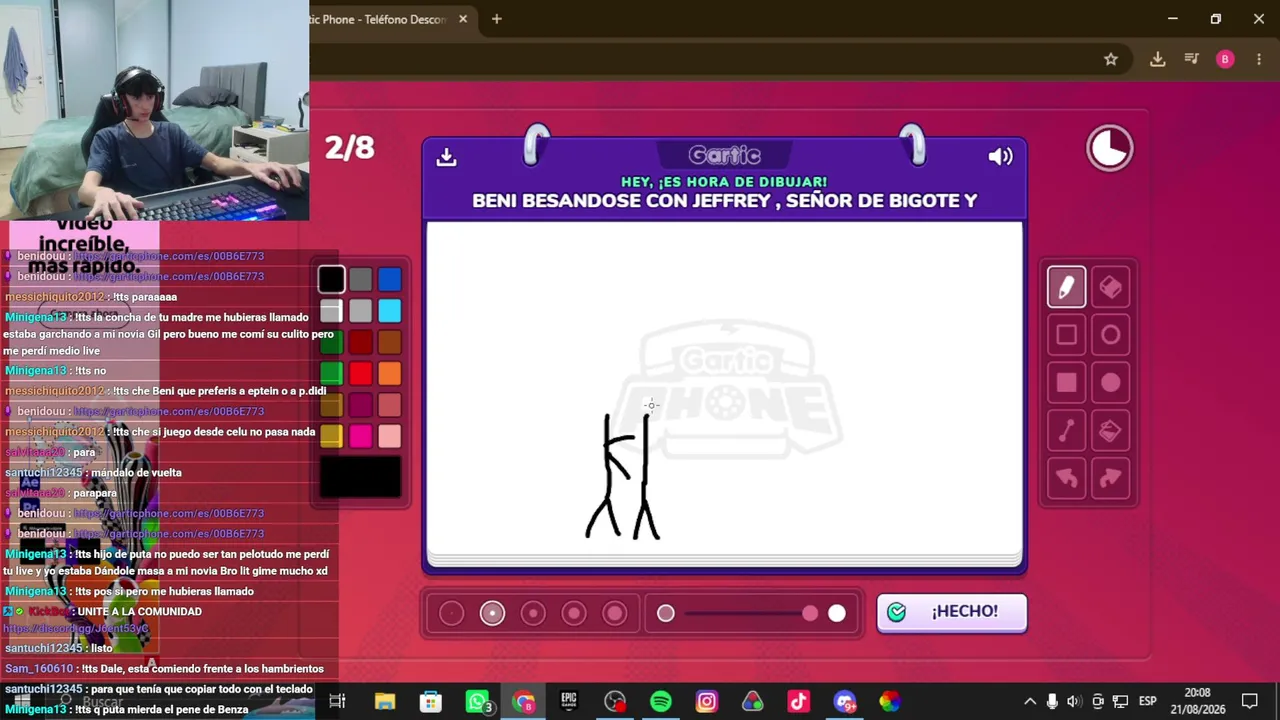Mute game sound with the speaker icon
Viewport: 1280px width, 720px height.
[x=1000, y=157]
